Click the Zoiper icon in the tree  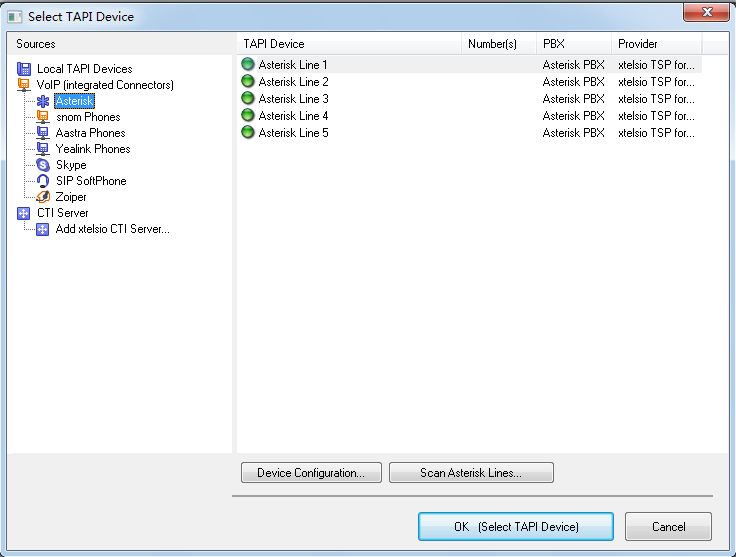[43, 197]
